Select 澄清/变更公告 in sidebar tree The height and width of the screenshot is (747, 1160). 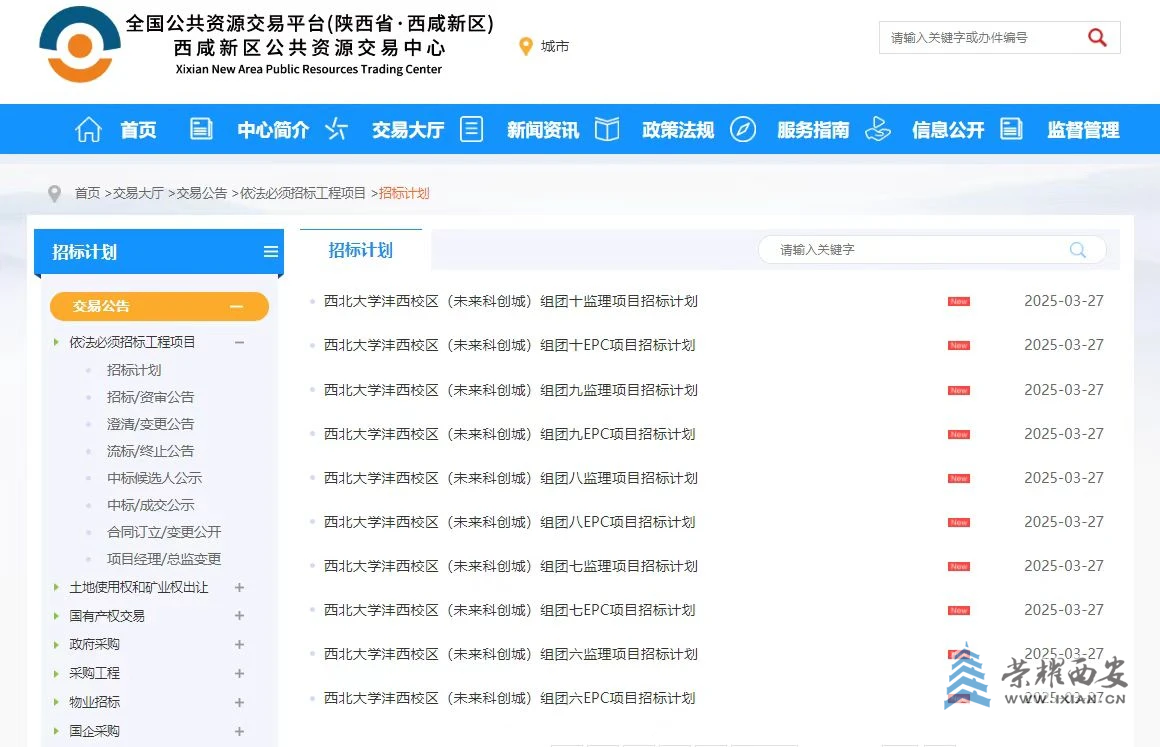click(150, 424)
